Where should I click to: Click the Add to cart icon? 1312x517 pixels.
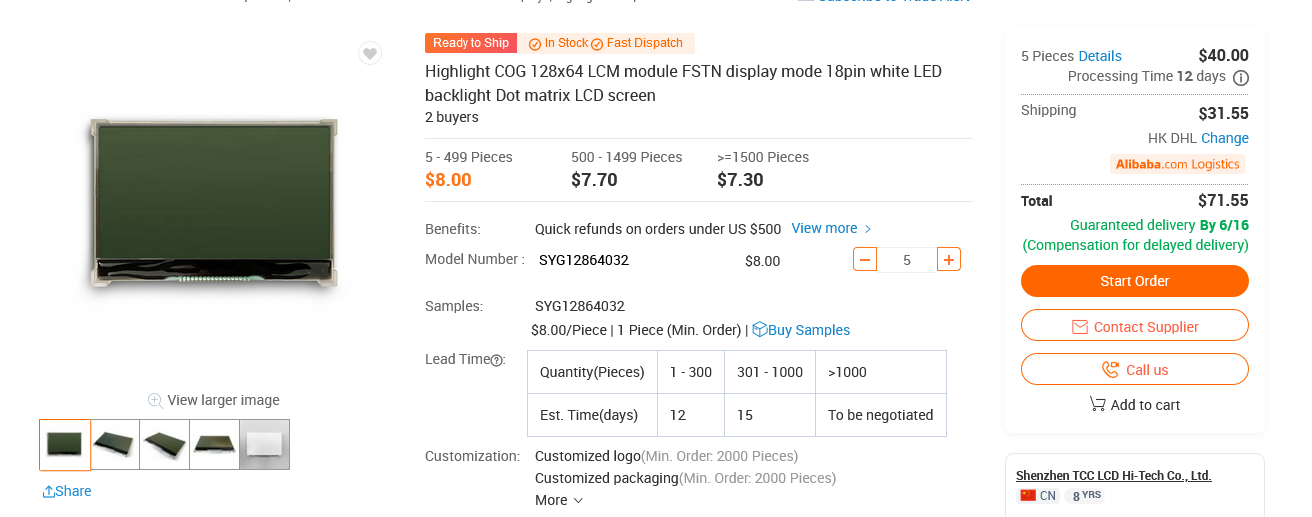(x=1097, y=404)
